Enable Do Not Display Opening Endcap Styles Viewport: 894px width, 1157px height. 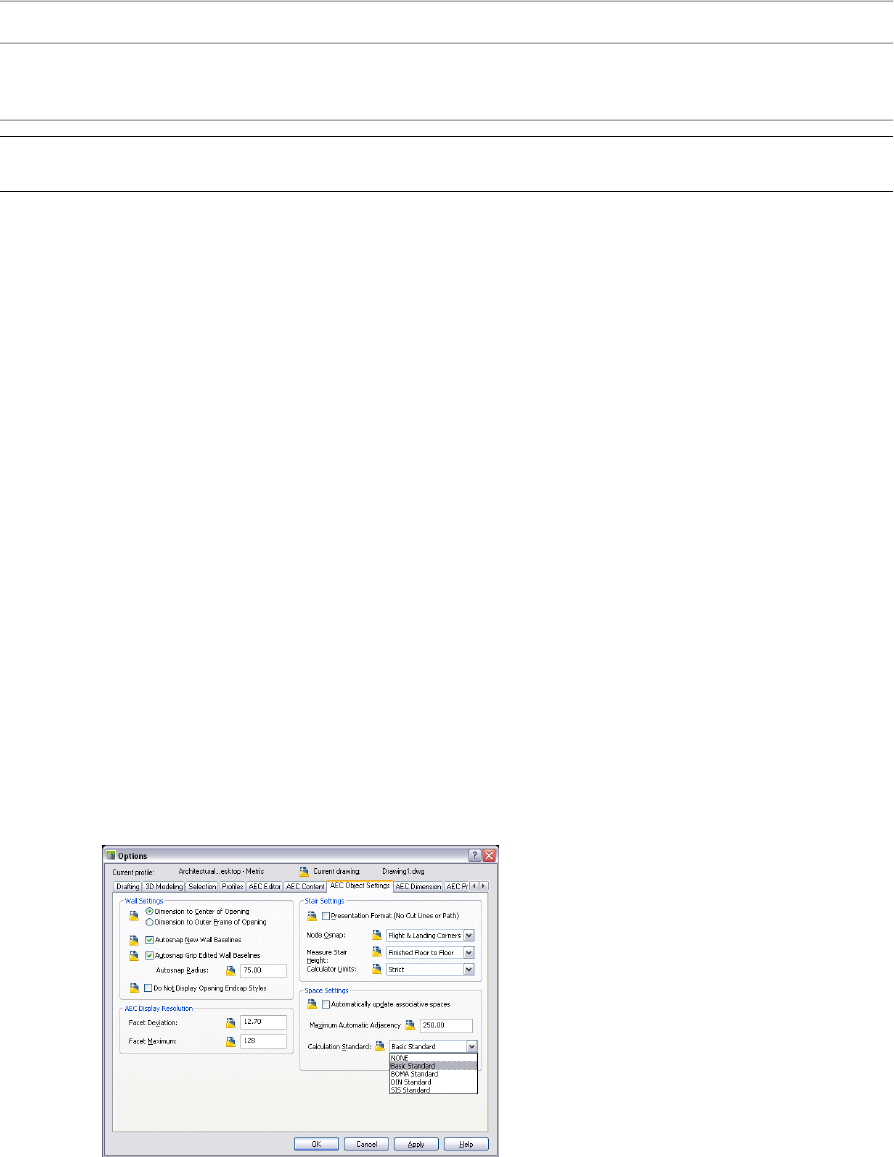coord(148,987)
